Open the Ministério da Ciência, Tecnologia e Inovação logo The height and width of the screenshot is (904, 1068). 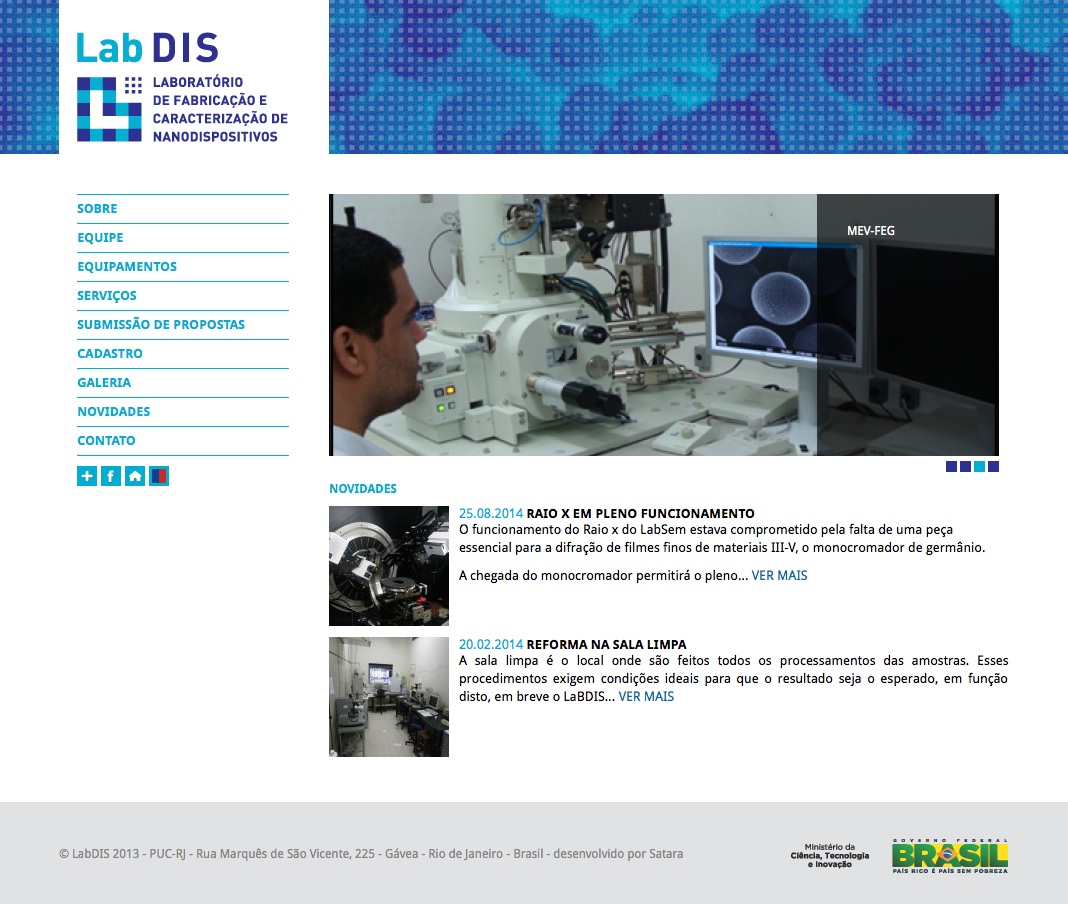(x=830, y=856)
